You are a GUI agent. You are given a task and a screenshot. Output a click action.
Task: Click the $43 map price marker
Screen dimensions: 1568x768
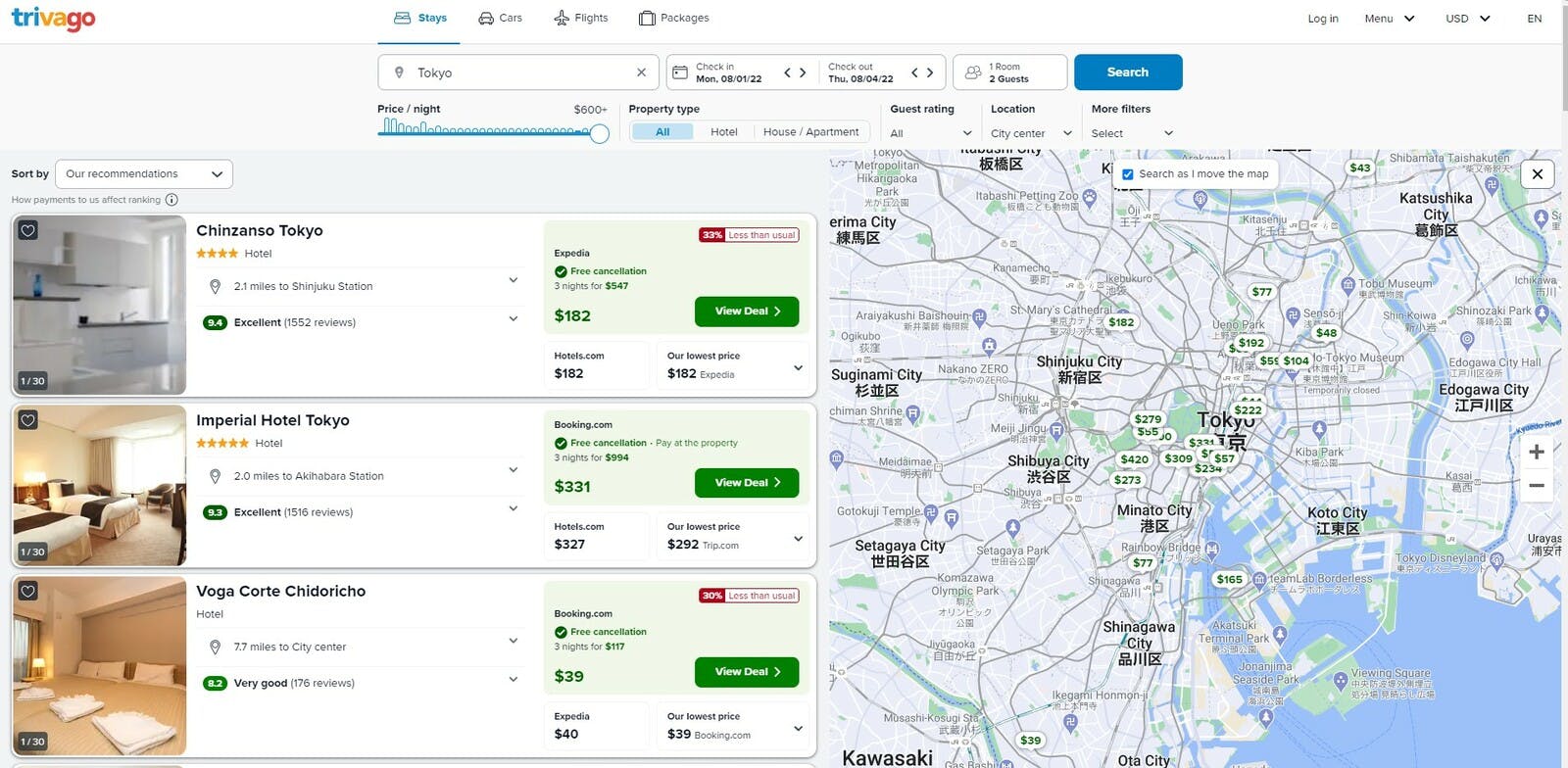coord(1360,168)
